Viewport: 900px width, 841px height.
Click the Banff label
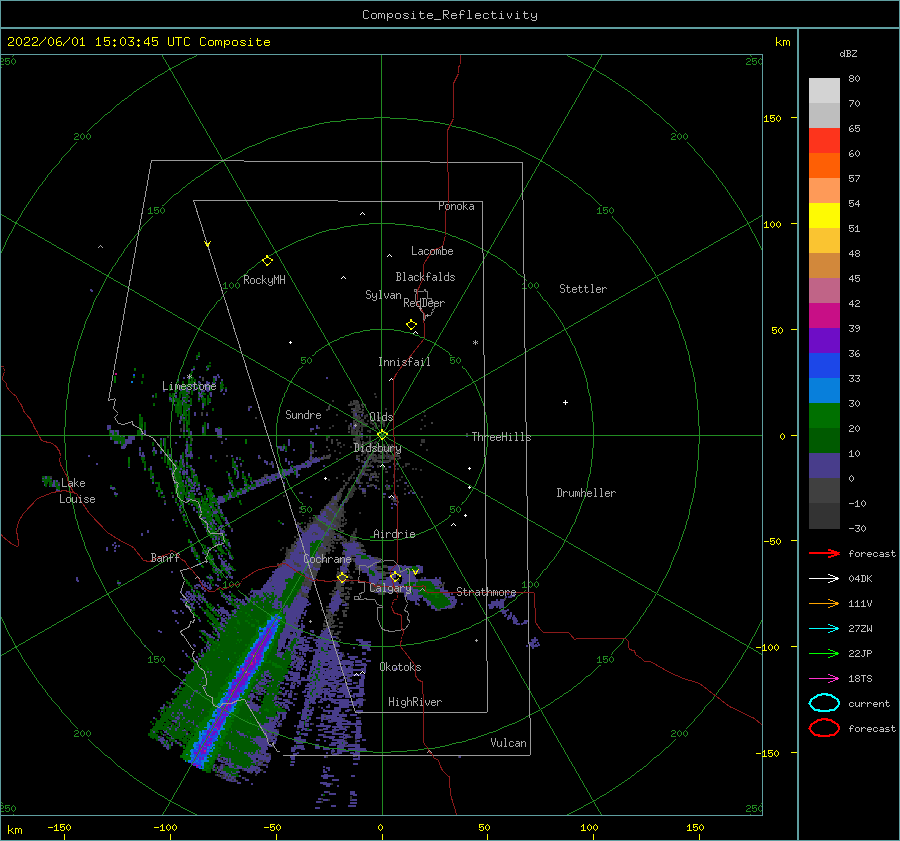(x=165, y=557)
